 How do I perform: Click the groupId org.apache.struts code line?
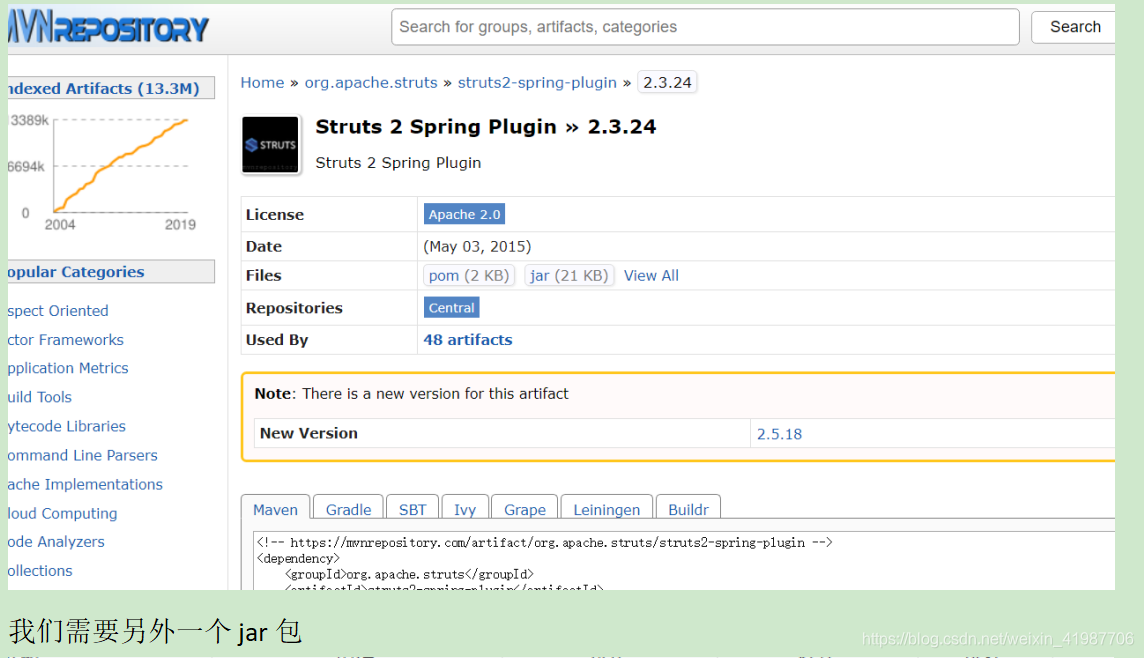click(x=409, y=574)
